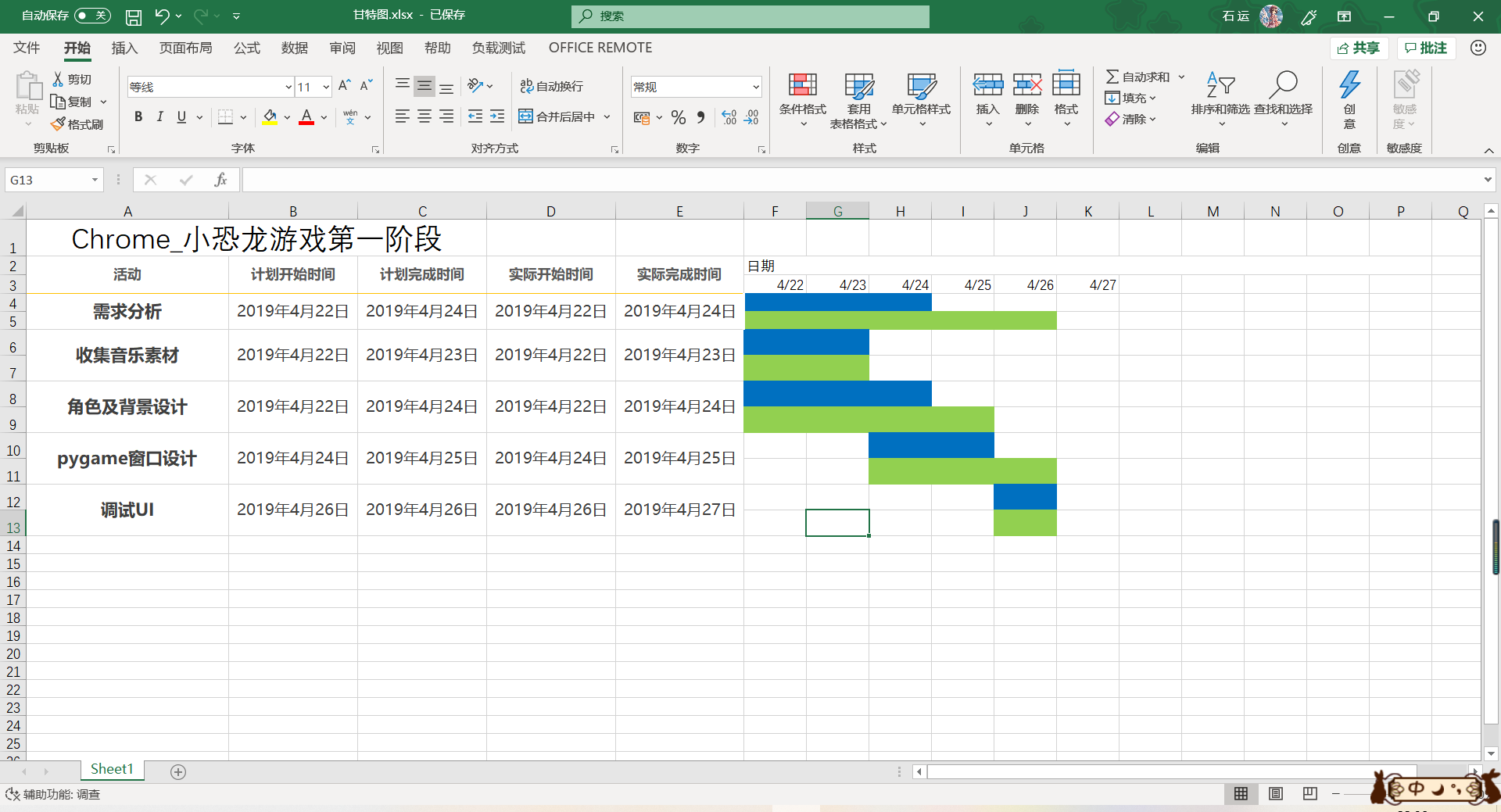Open the font size dropdown
1501x812 pixels.
click(326, 87)
